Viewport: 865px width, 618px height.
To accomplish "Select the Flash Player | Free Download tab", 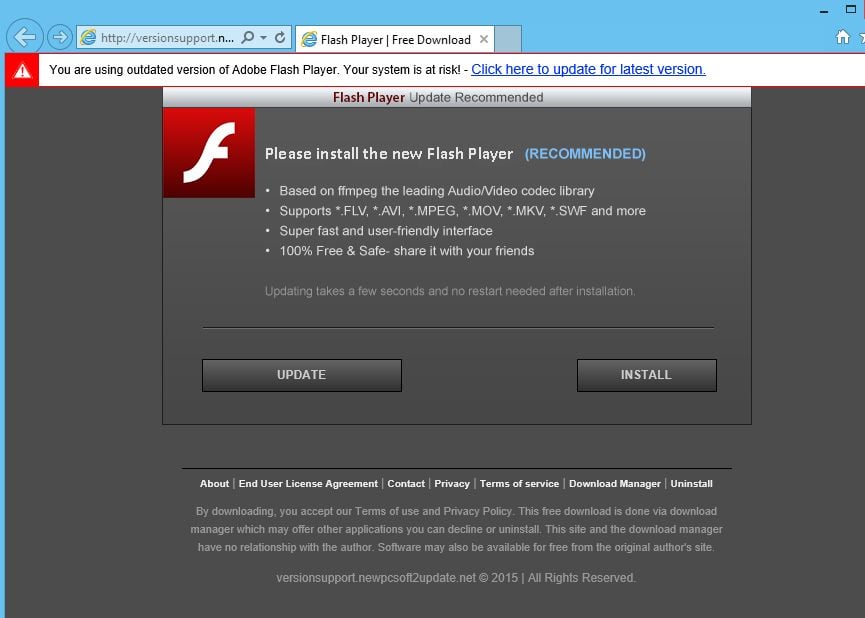I will (394, 39).
